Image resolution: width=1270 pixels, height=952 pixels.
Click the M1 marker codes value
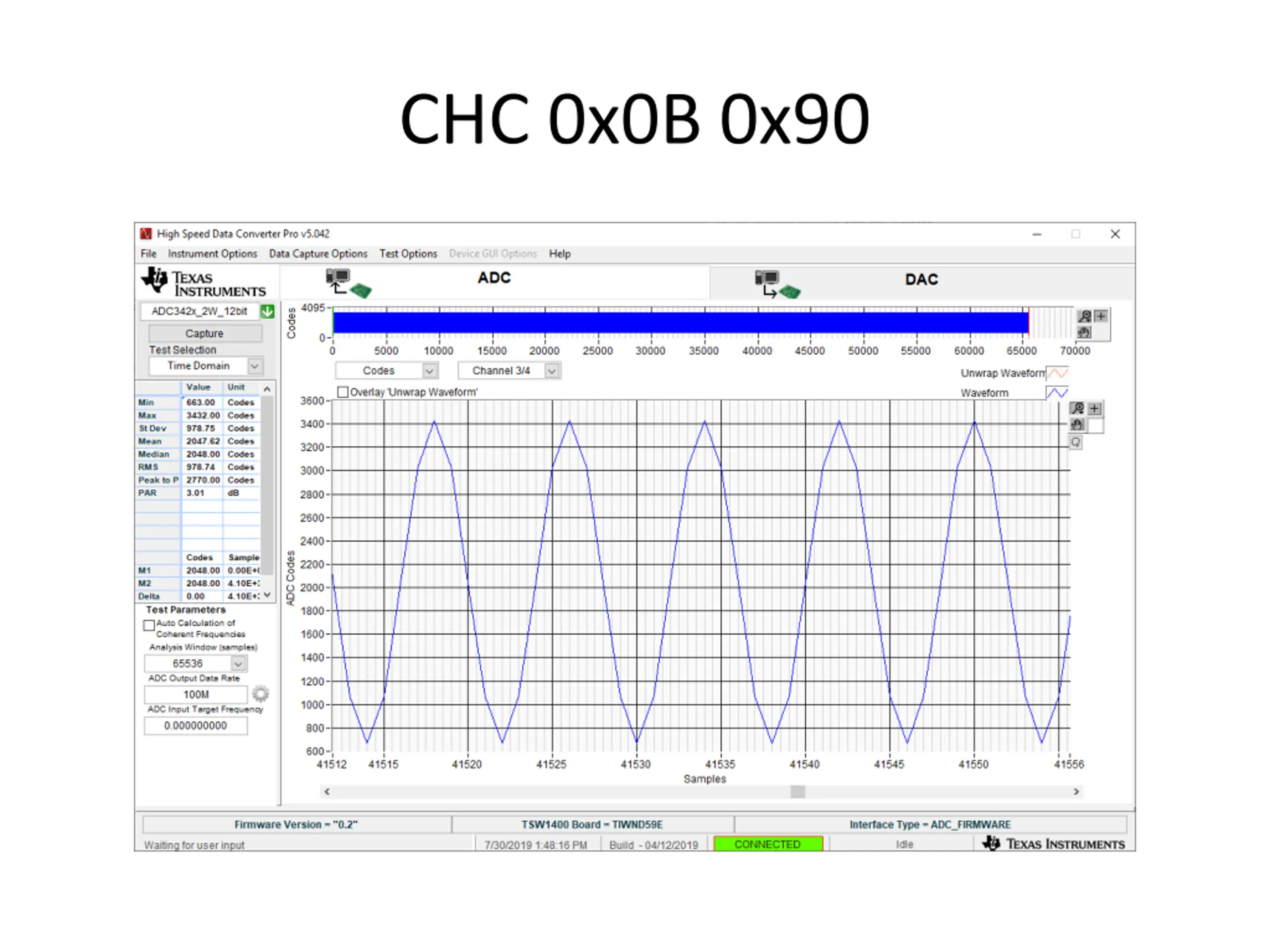[x=203, y=570]
